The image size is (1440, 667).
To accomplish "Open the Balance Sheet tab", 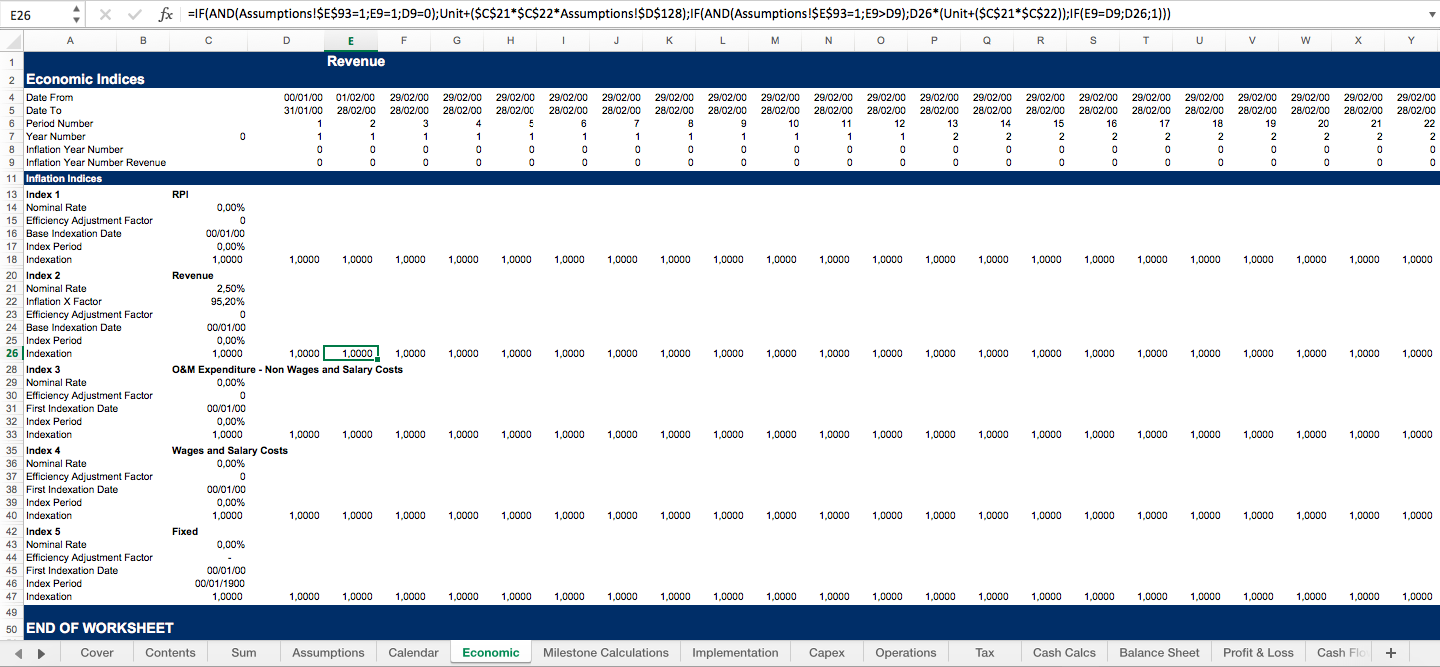I will (1159, 653).
